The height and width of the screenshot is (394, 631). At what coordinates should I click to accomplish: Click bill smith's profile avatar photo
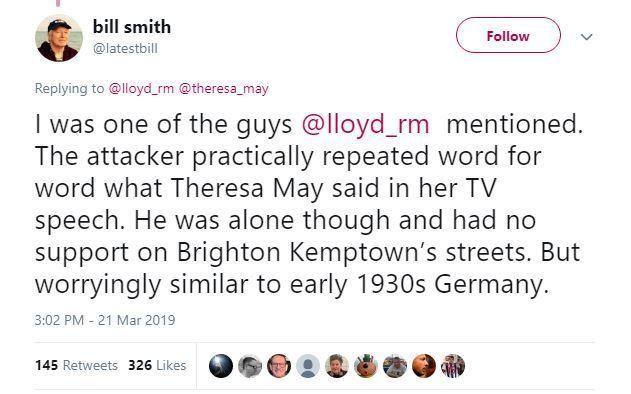coord(59,38)
